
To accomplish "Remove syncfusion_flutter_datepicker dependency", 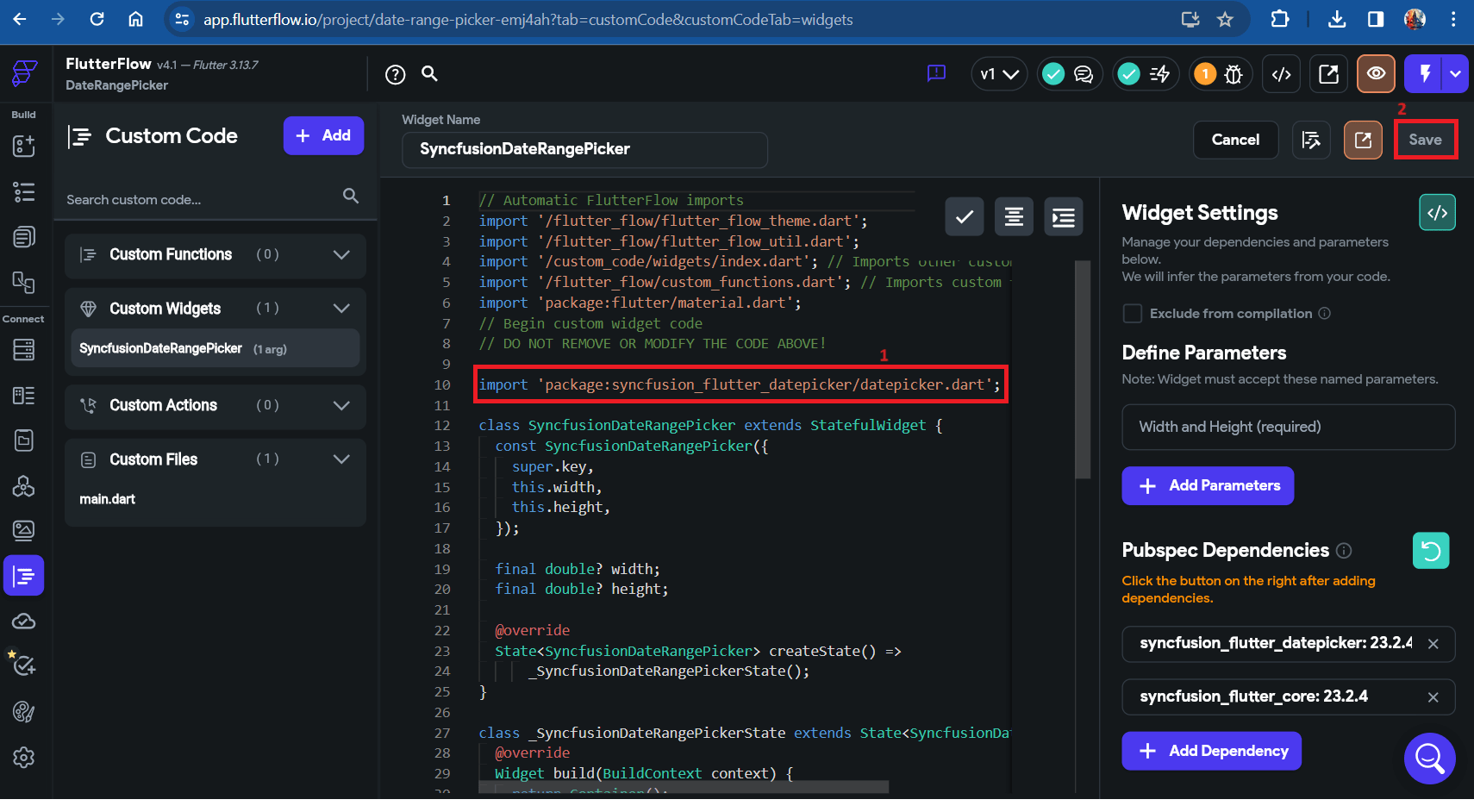I will coord(1433,644).
